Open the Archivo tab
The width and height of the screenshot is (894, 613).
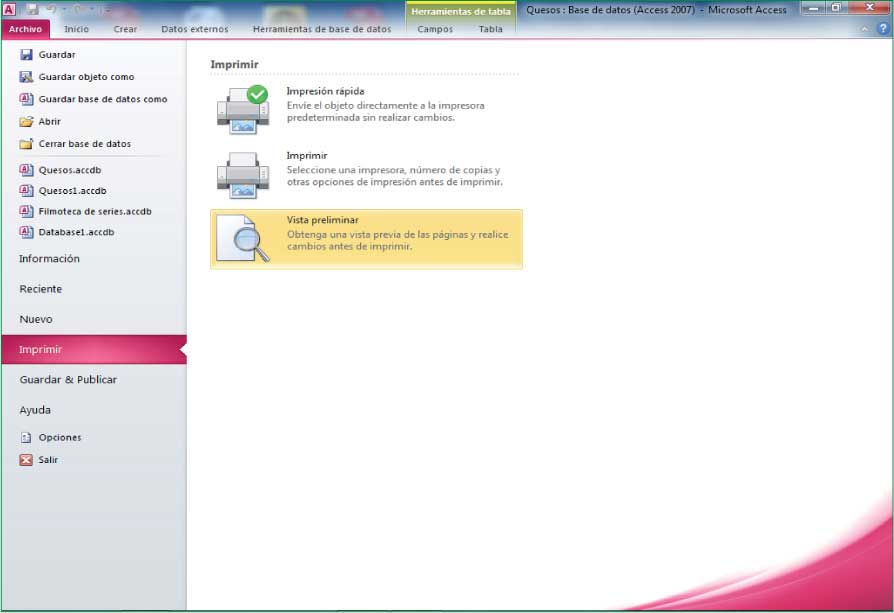[x=25, y=29]
